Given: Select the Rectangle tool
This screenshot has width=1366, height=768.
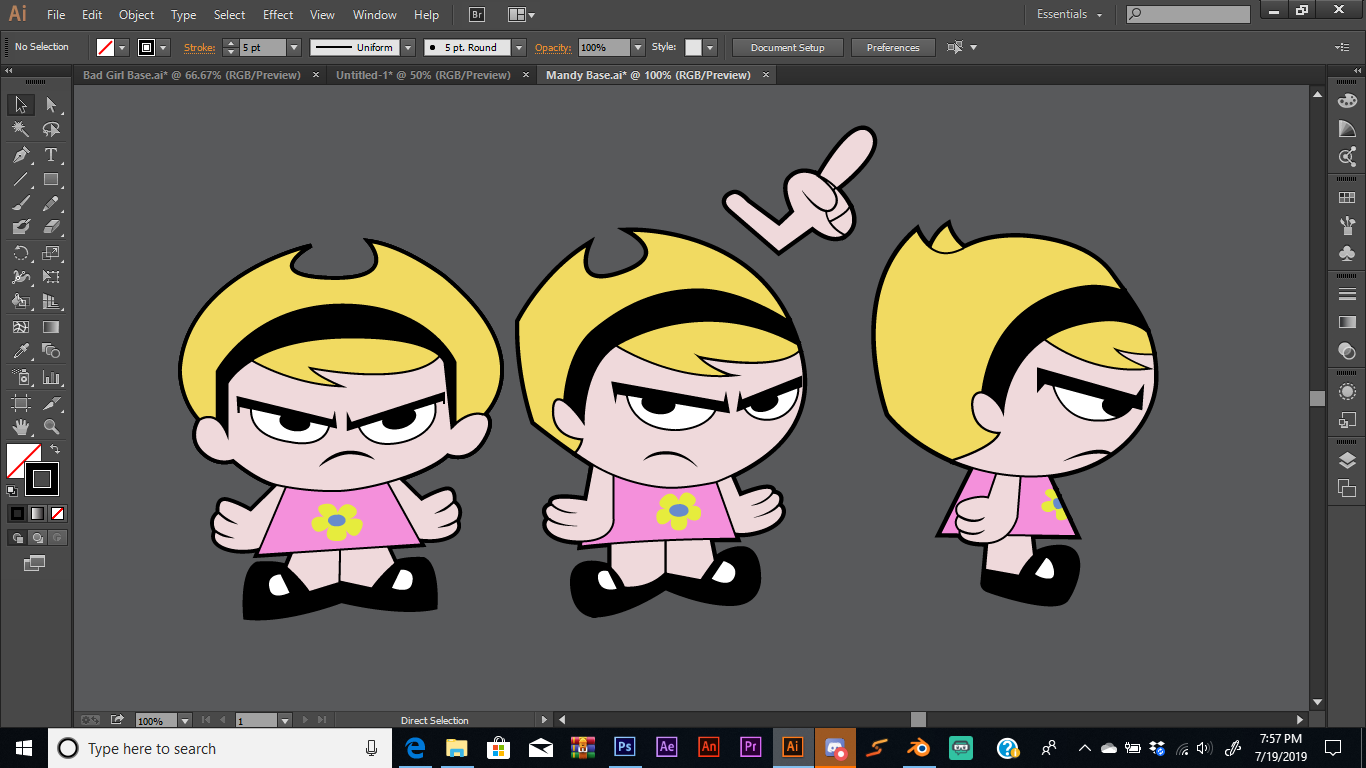Looking at the screenshot, I should pos(51,180).
